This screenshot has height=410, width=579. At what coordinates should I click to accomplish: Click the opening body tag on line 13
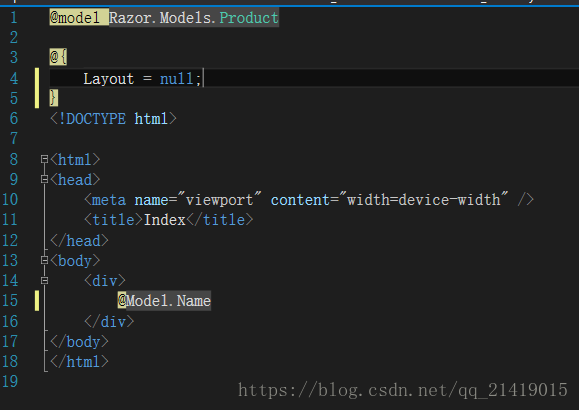click(x=75, y=261)
